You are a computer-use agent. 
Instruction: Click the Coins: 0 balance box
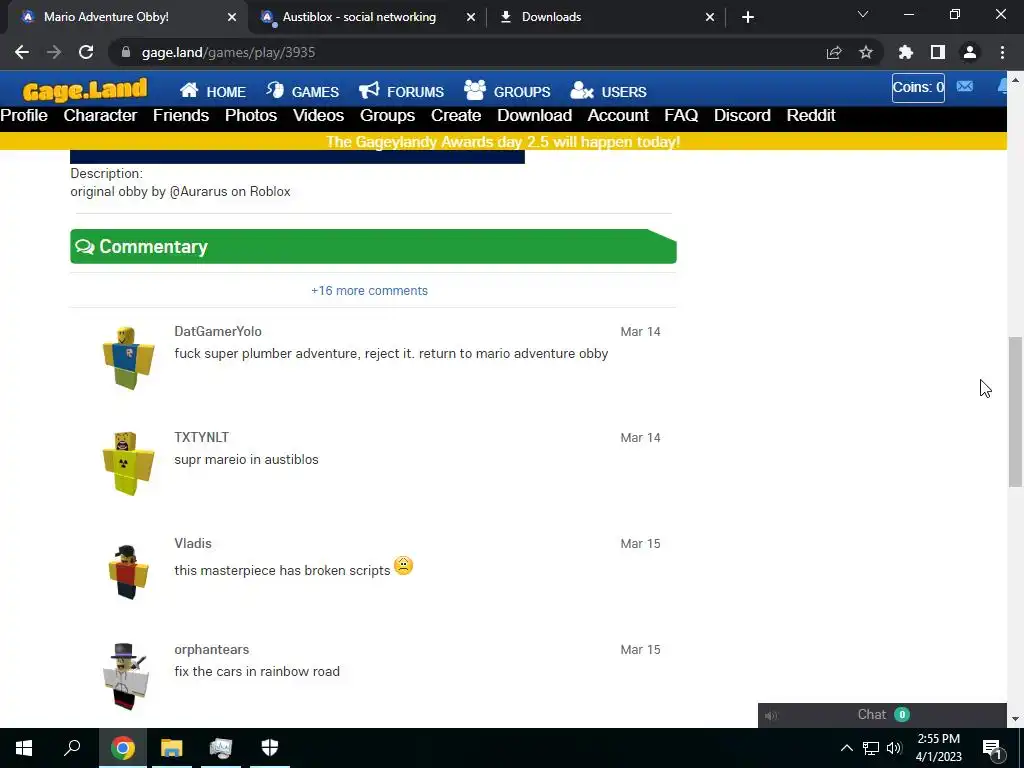click(918, 88)
